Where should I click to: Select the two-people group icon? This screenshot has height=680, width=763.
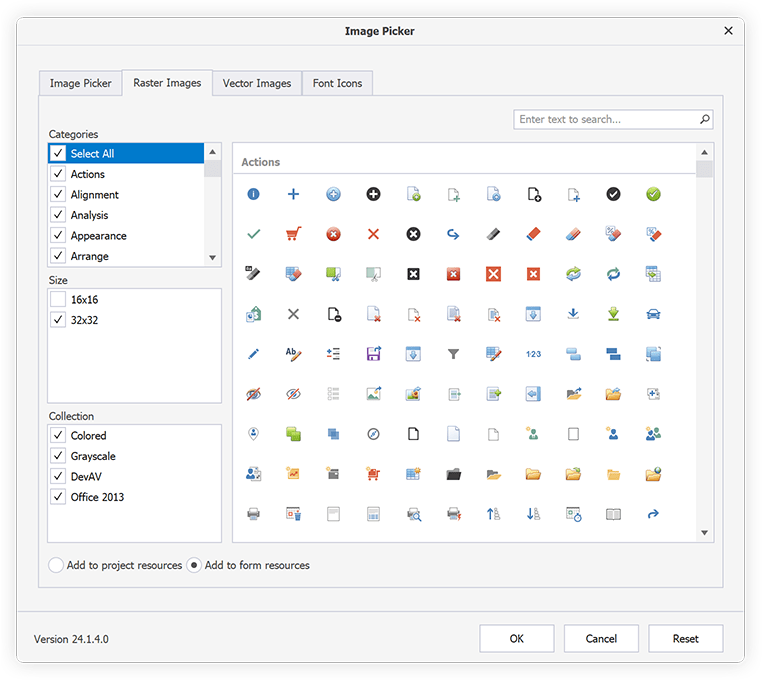click(653, 434)
